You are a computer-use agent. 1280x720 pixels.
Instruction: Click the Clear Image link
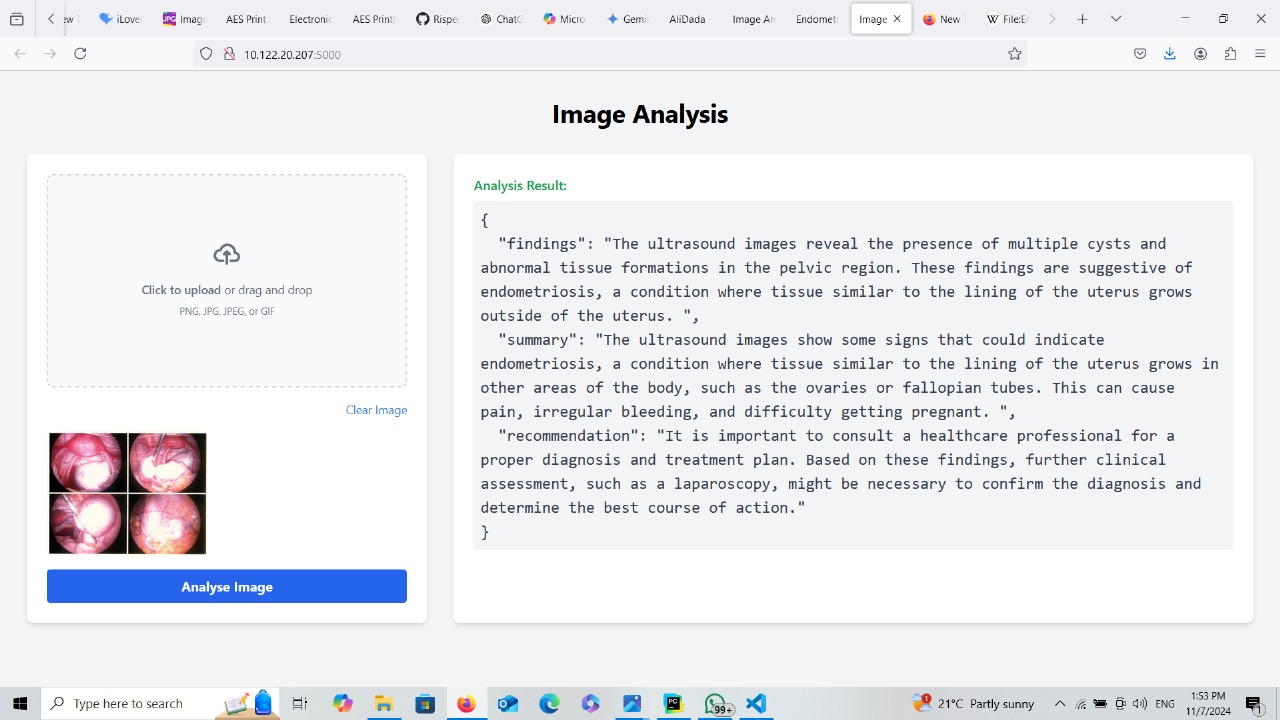[376, 410]
